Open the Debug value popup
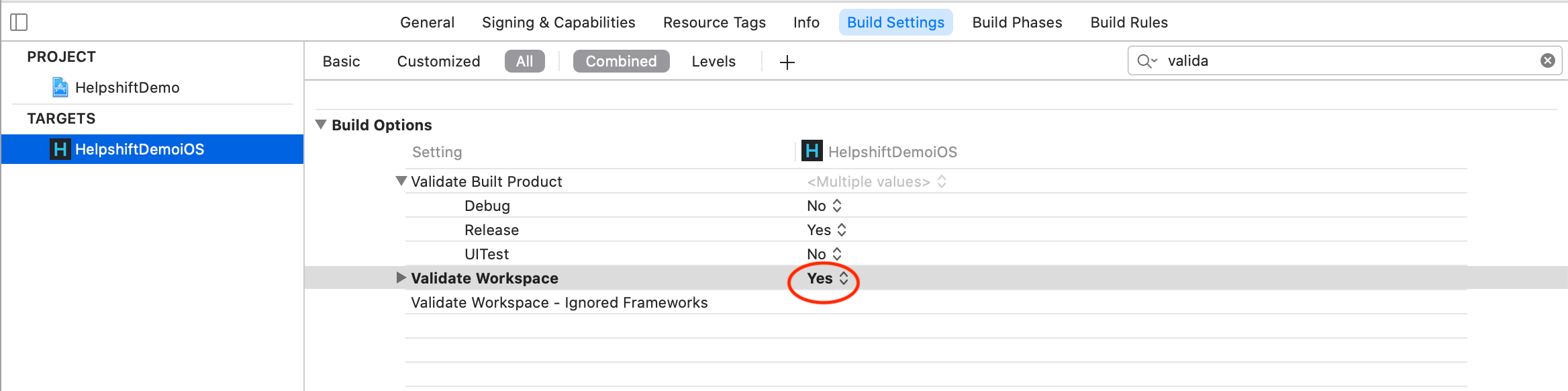 824,206
